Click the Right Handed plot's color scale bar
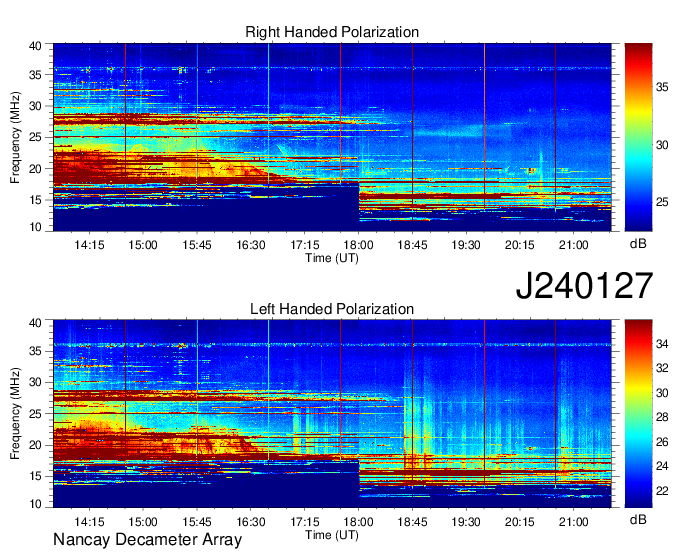The width and height of the screenshot is (680, 552). (638, 137)
